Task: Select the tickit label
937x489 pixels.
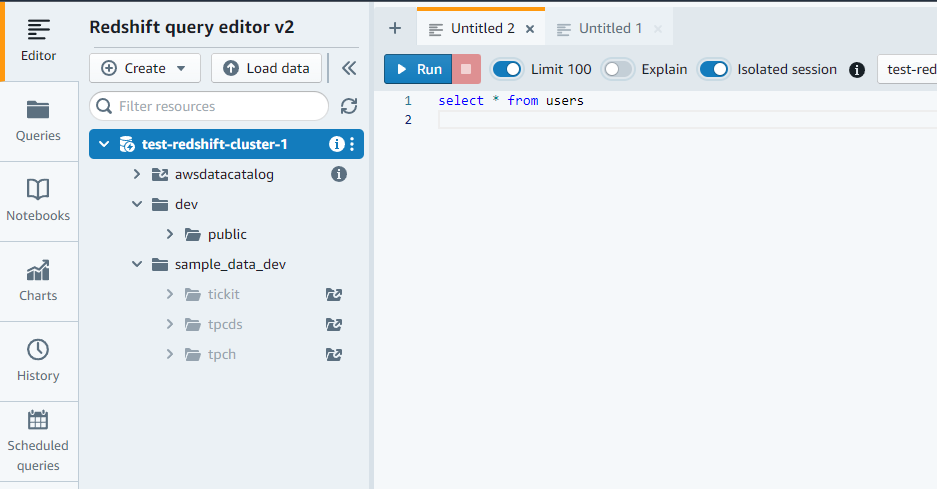Action: [223, 294]
